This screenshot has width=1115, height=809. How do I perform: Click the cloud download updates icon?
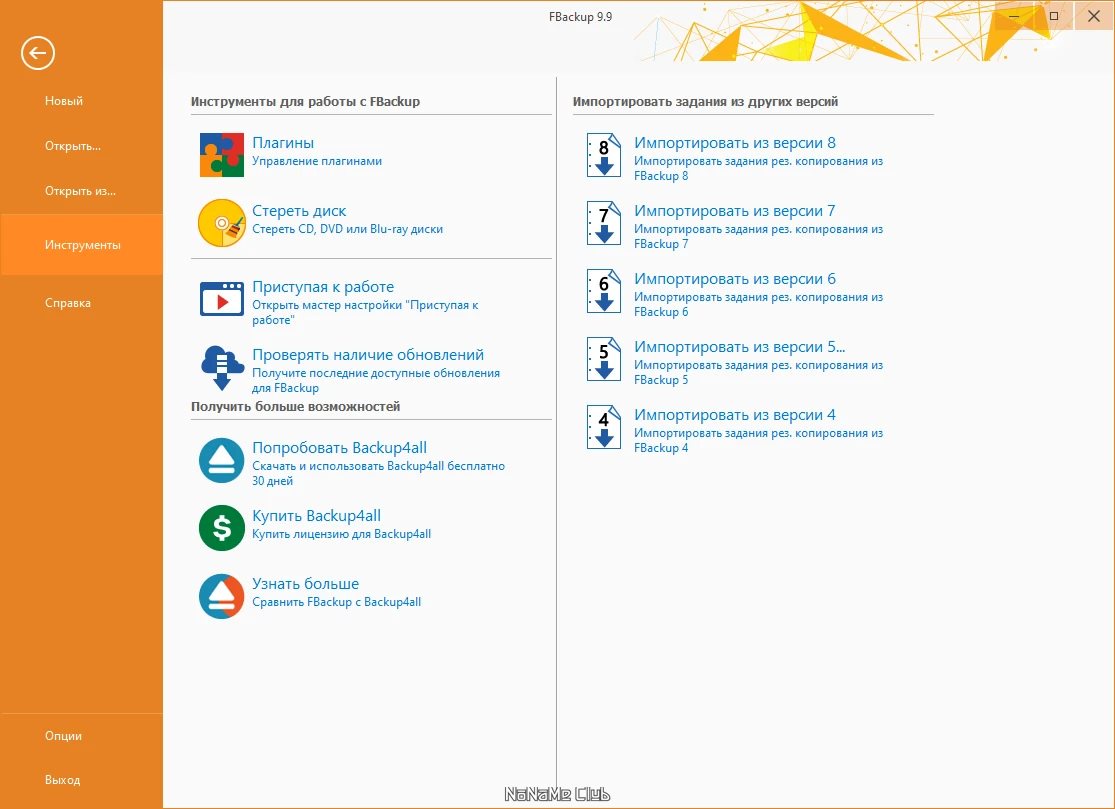click(x=222, y=367)
